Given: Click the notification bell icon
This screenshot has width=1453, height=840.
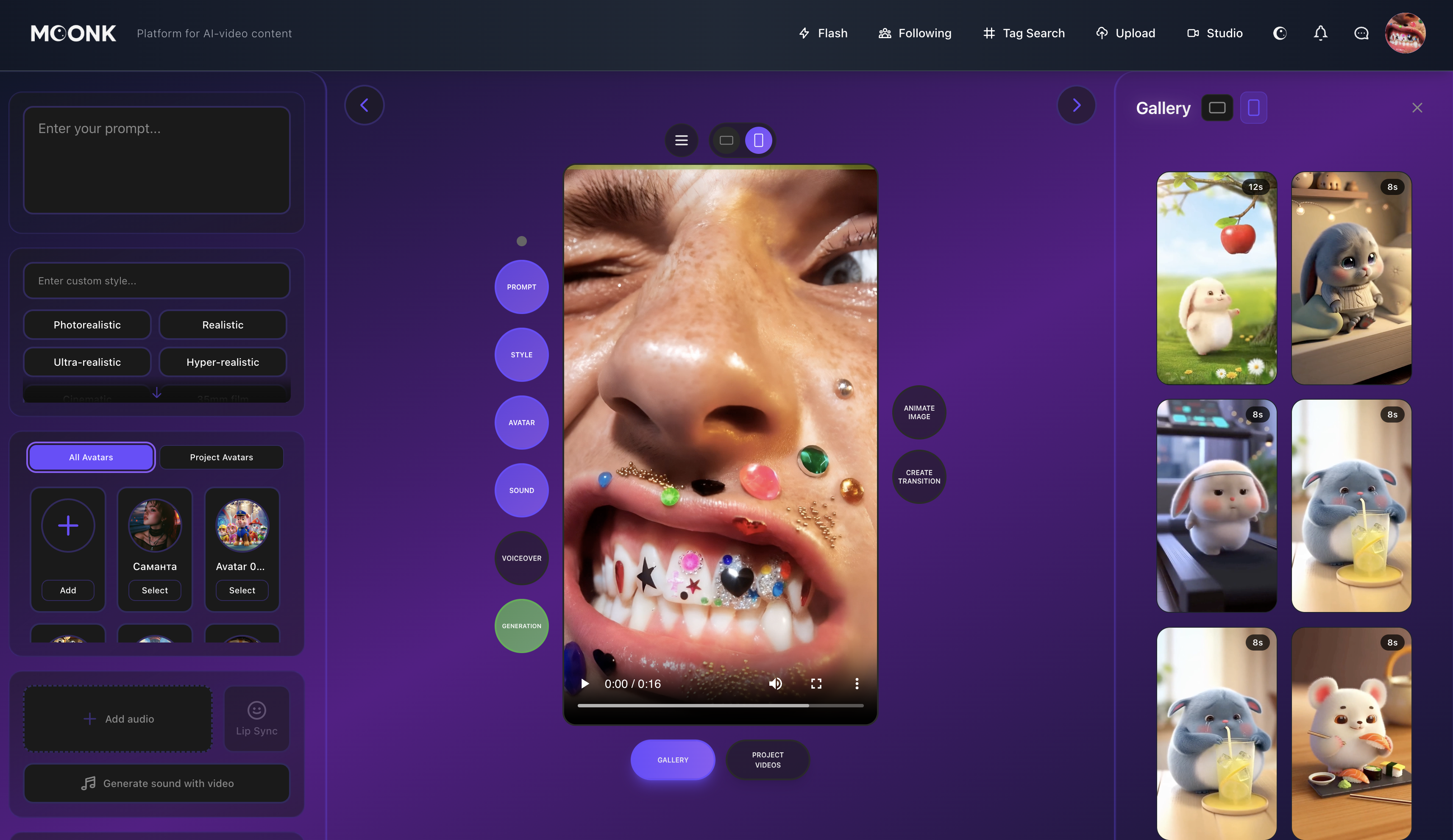Looking at the screenshot, I should 1320,33.
